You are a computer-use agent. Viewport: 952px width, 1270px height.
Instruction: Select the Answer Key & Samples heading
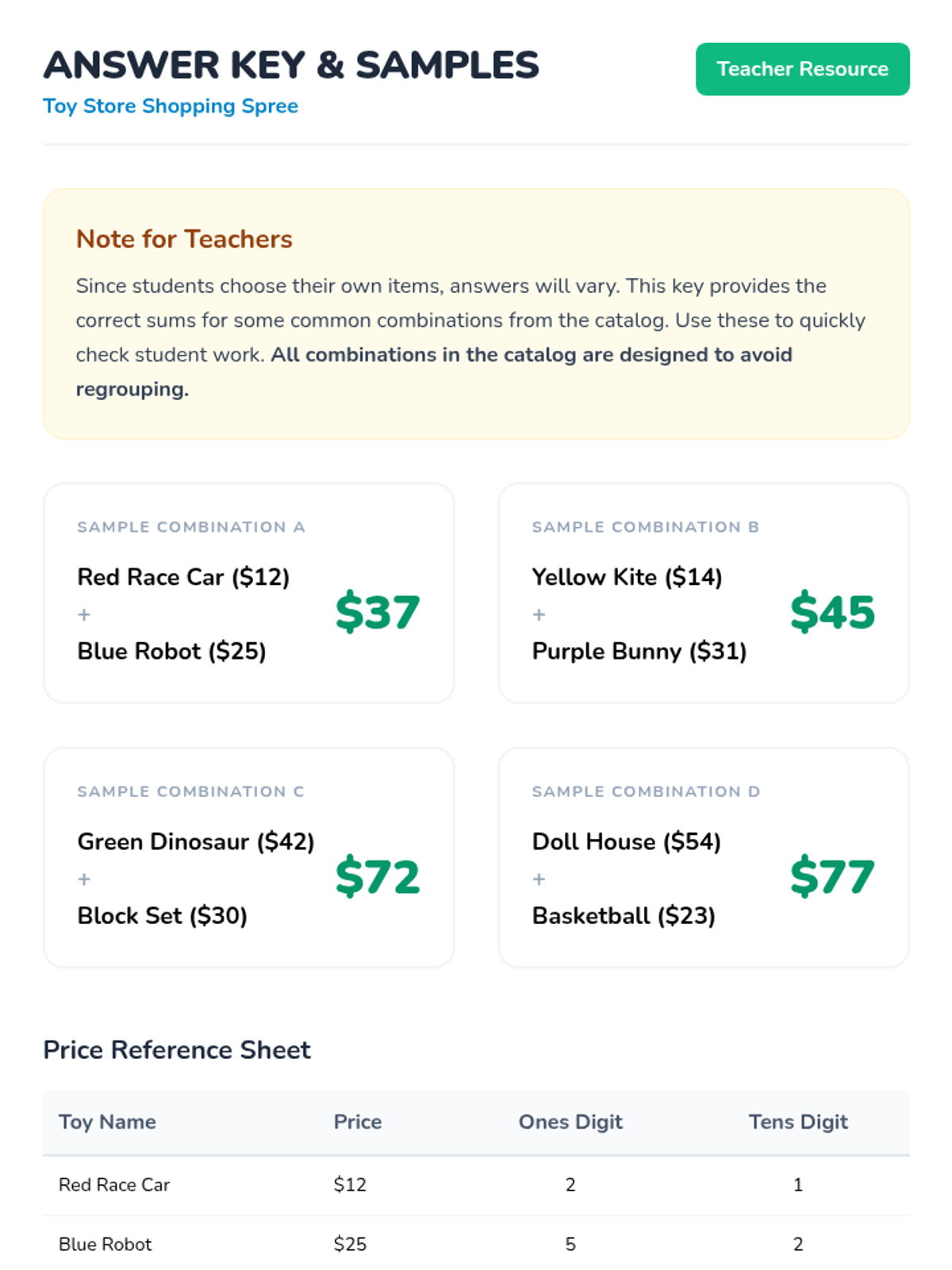click(x=290, y=65)
